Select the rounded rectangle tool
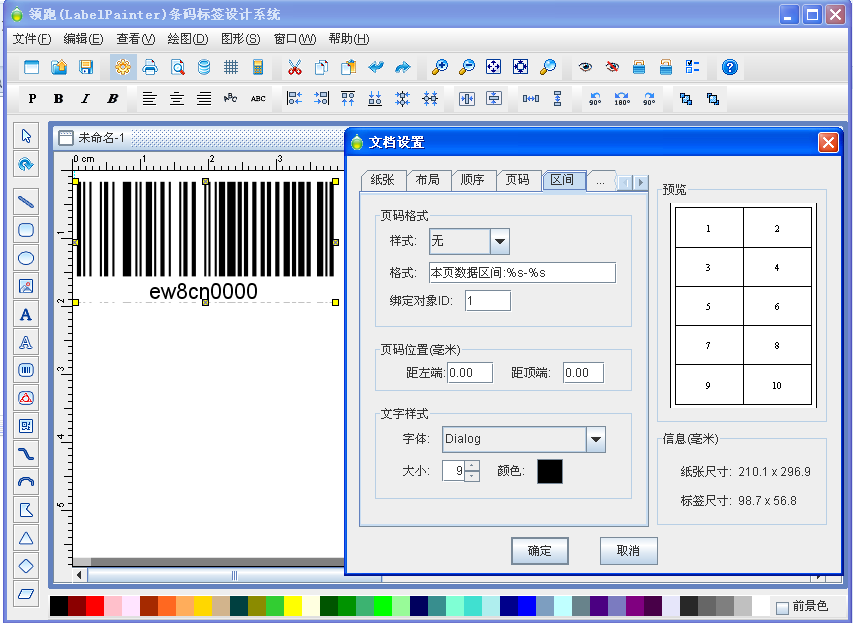 (26, 230)
